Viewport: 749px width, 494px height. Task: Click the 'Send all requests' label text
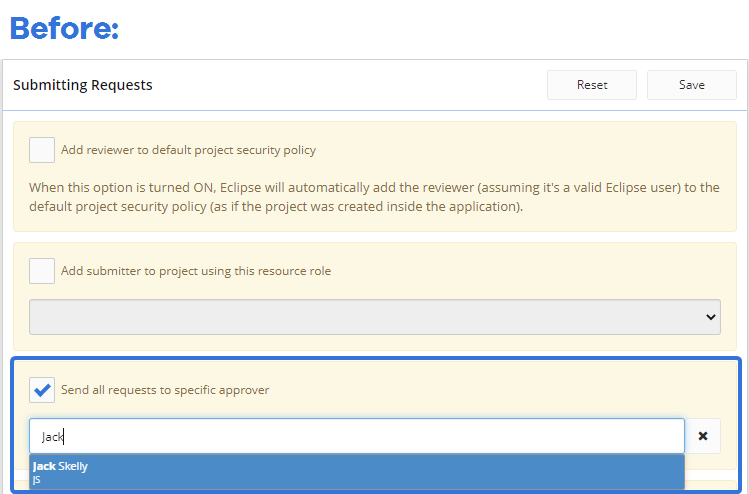pos(165,390)
